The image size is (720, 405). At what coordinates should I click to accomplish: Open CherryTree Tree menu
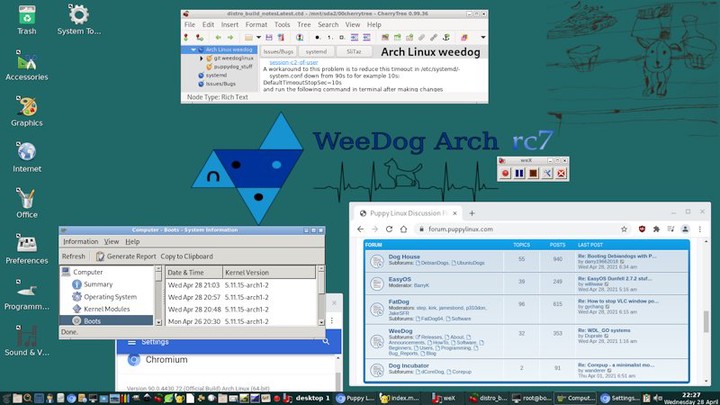point(304,24)
